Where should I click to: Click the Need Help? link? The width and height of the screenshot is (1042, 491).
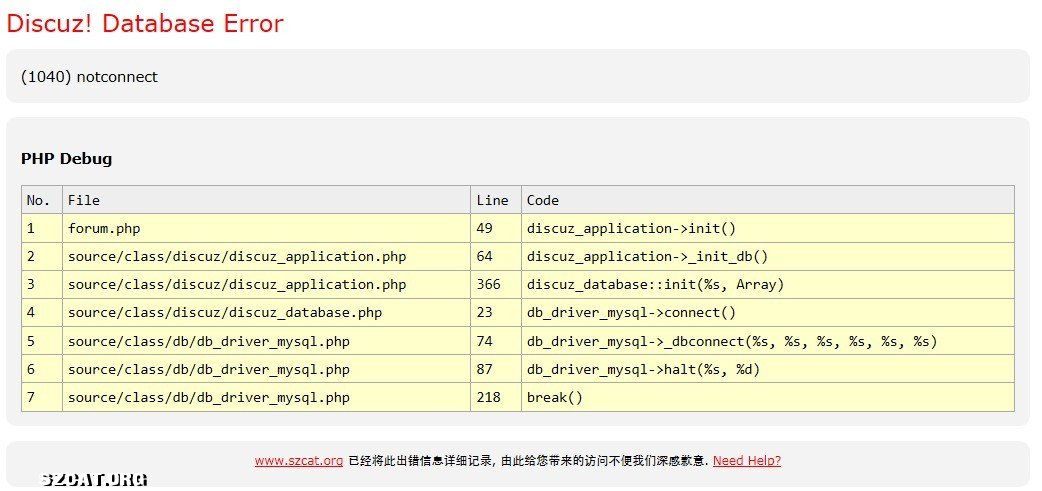[747, 460]
